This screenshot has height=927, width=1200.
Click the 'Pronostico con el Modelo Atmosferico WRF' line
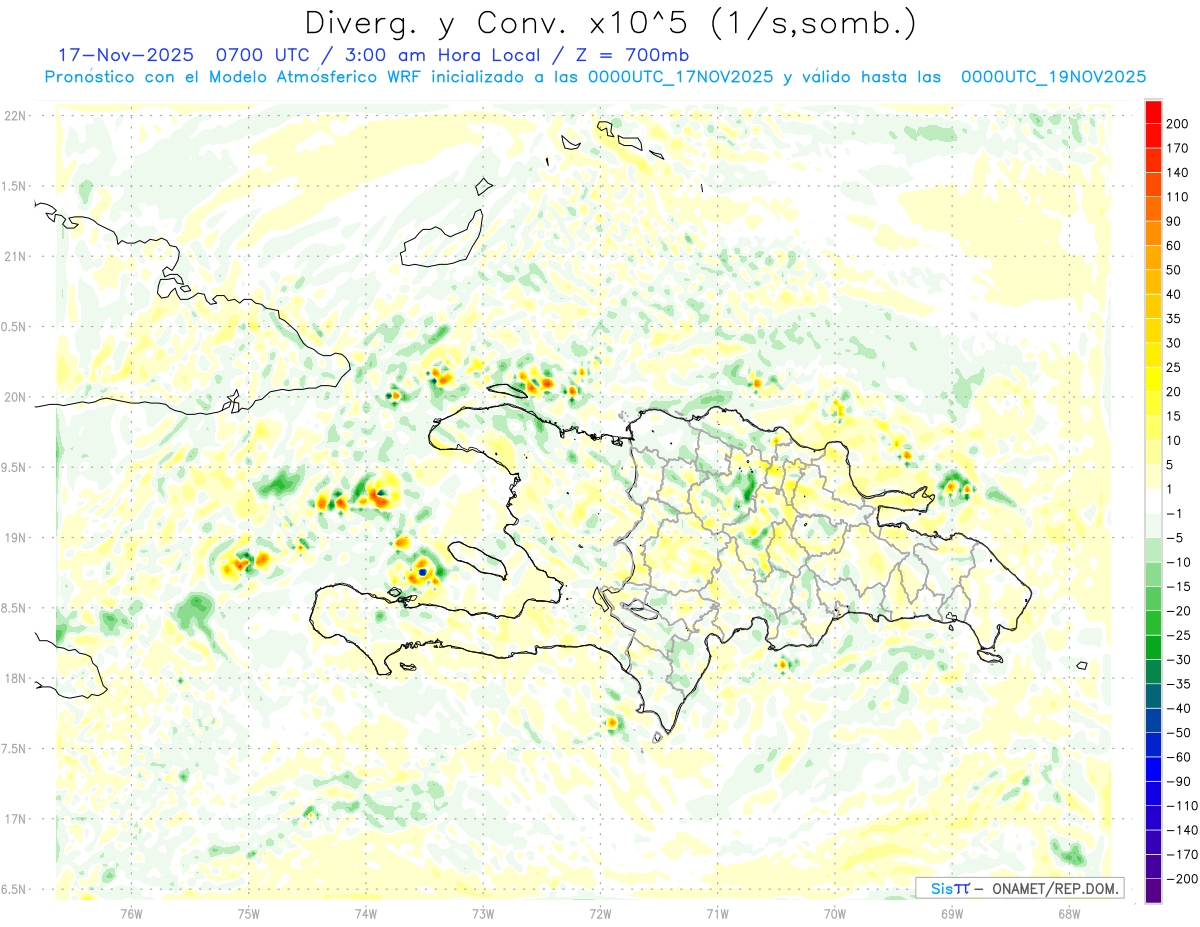(595, 77)
